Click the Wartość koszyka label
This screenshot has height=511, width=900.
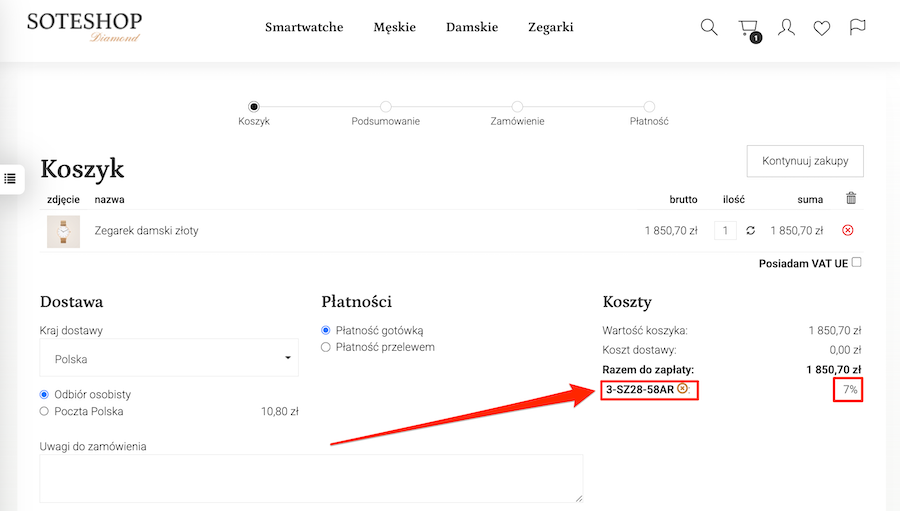(x=645, y=330)
